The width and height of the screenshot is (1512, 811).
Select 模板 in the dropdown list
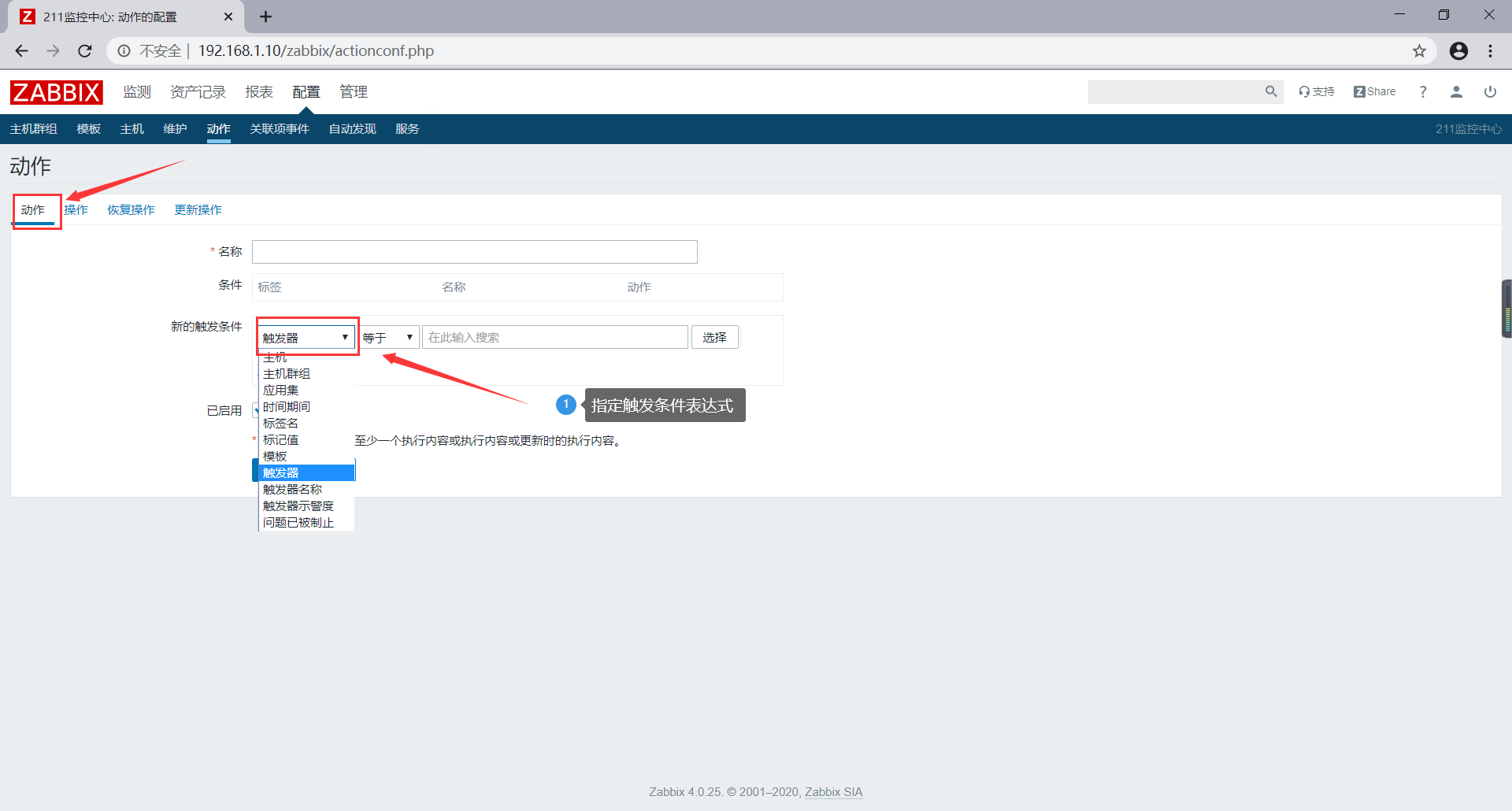coord(306,457)
